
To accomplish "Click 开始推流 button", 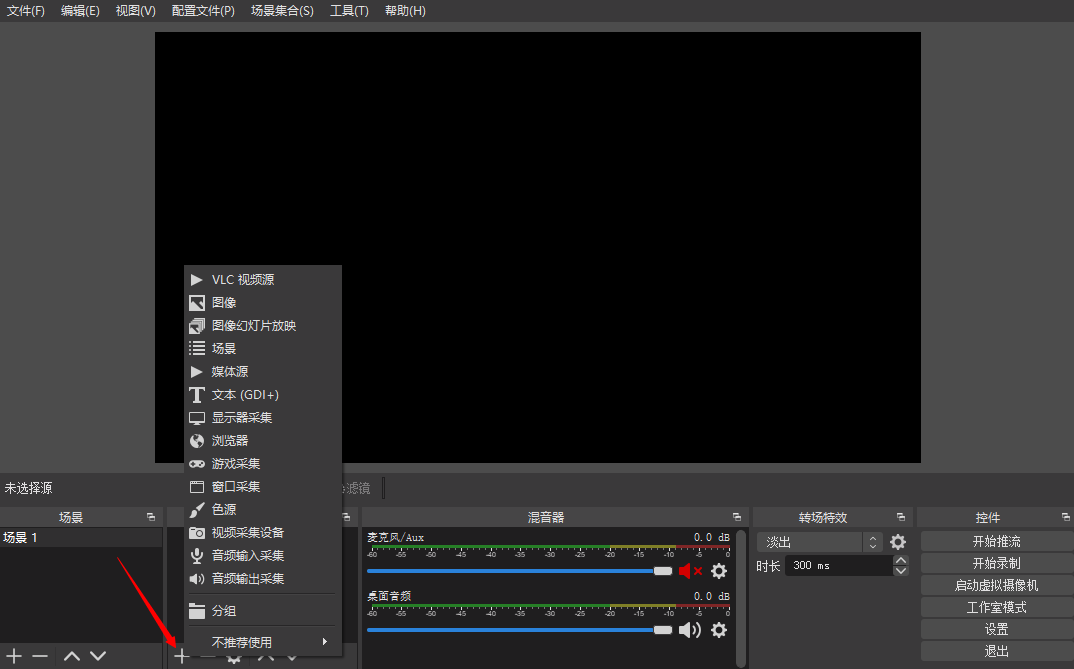I will [x=997, y=542].
